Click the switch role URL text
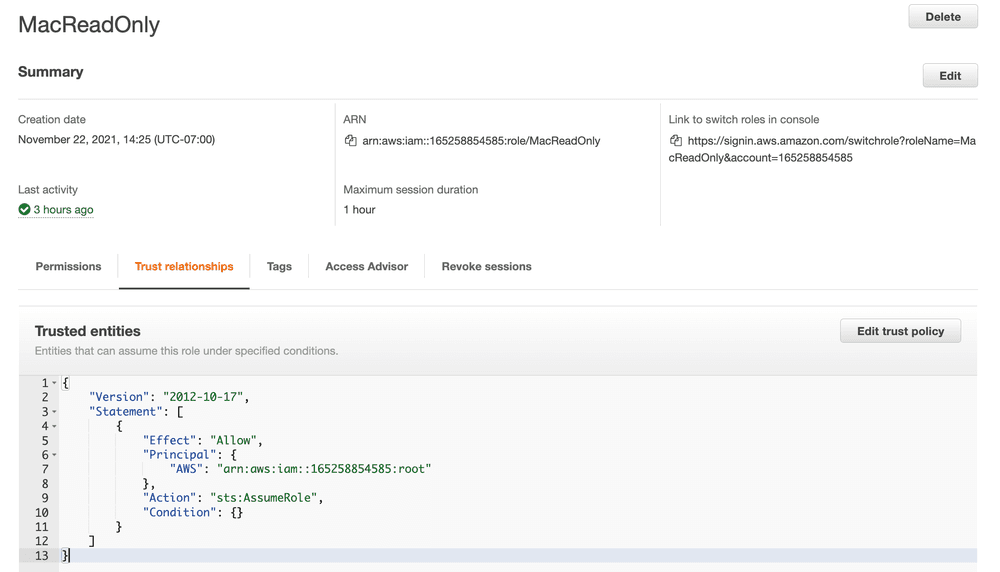The width and height of the screenshot is (1000, 572). [x=822, y=149]
